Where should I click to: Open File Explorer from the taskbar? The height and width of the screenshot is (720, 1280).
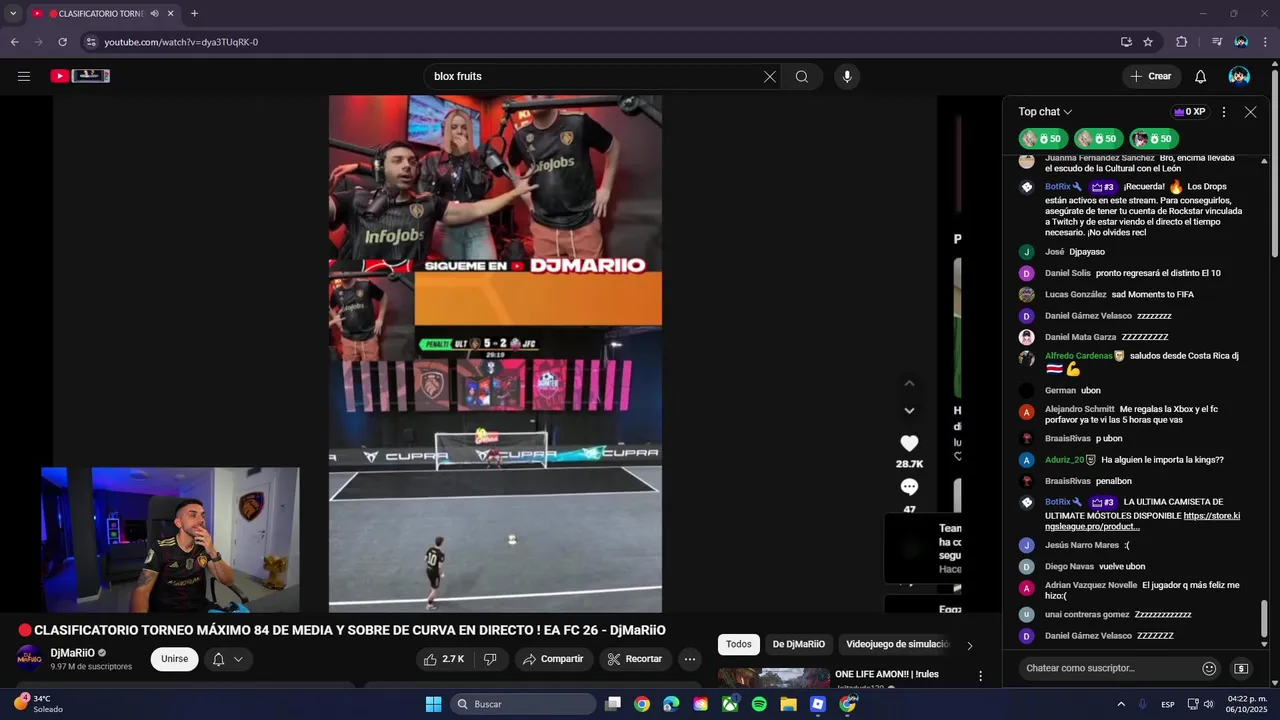pyautogui.click(x=788, y=704)
